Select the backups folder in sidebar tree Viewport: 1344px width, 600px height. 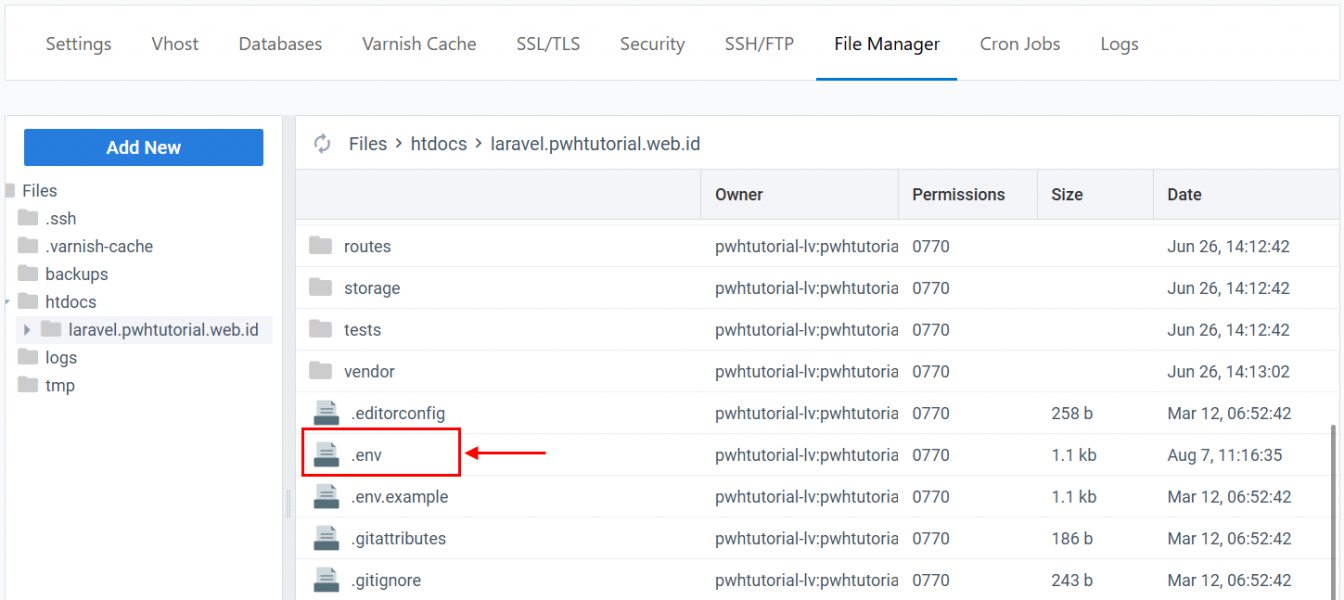tap(76, 274)
